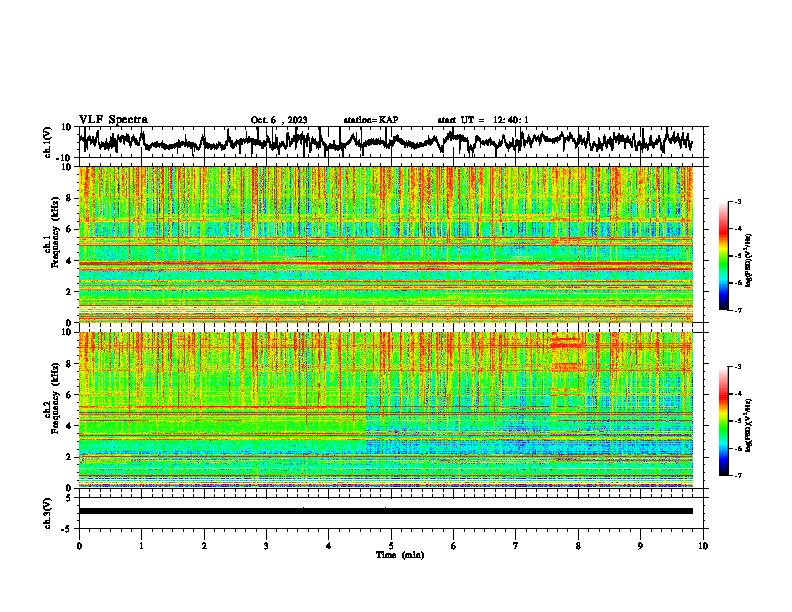Click the ch.2 color scale bar

[723, 421]
